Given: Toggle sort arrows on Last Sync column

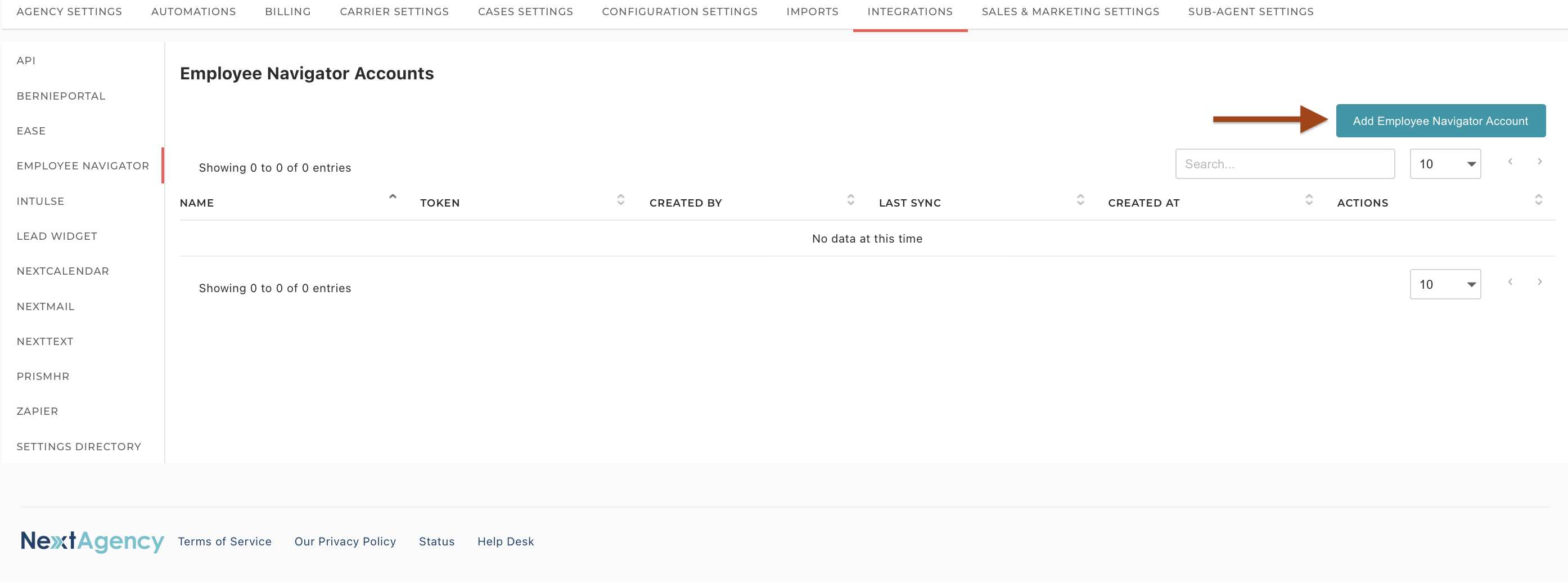Looking at the screenshot, I should tap(1080, 199).
